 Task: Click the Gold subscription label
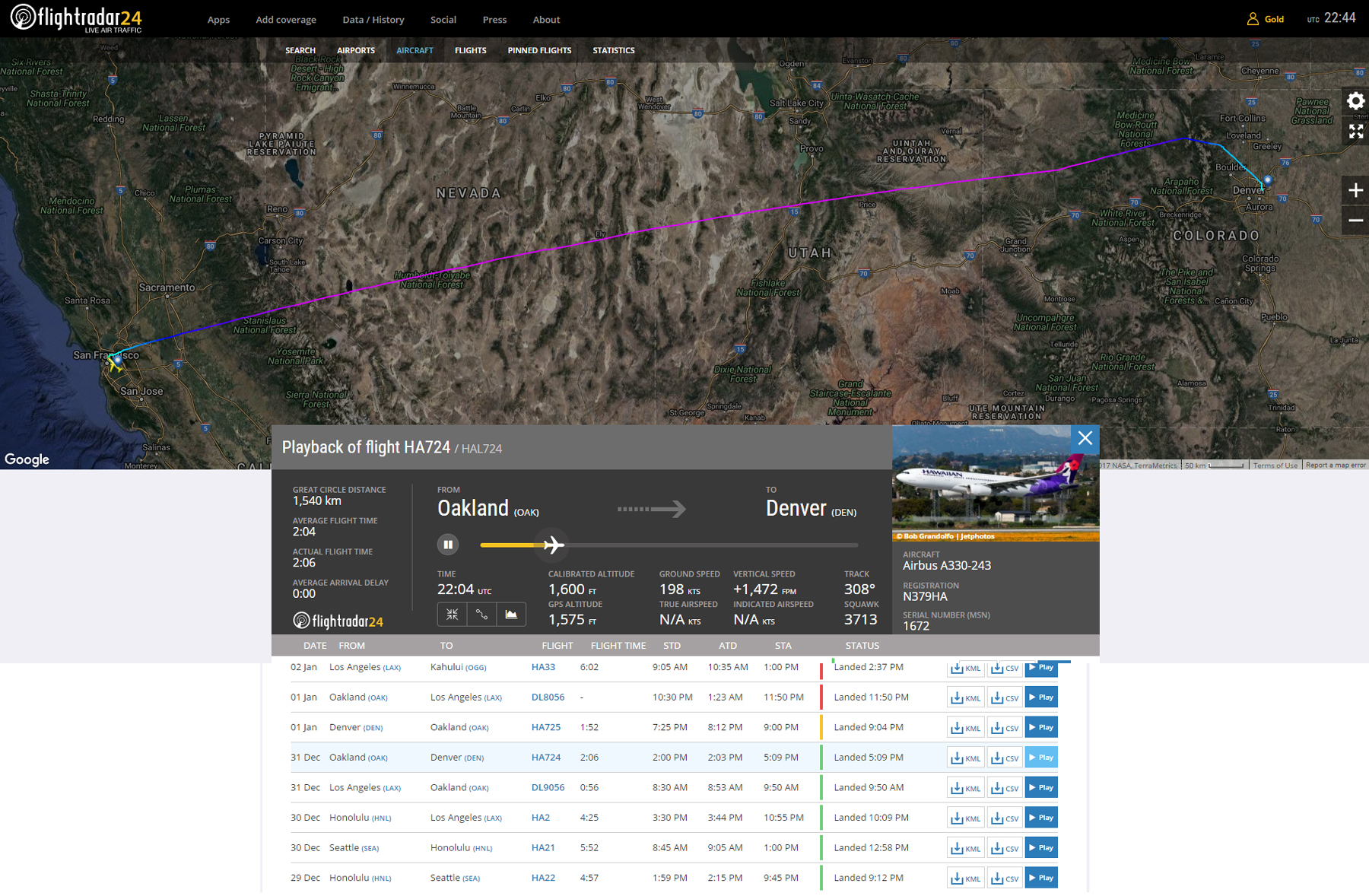tap(1275, 20)
